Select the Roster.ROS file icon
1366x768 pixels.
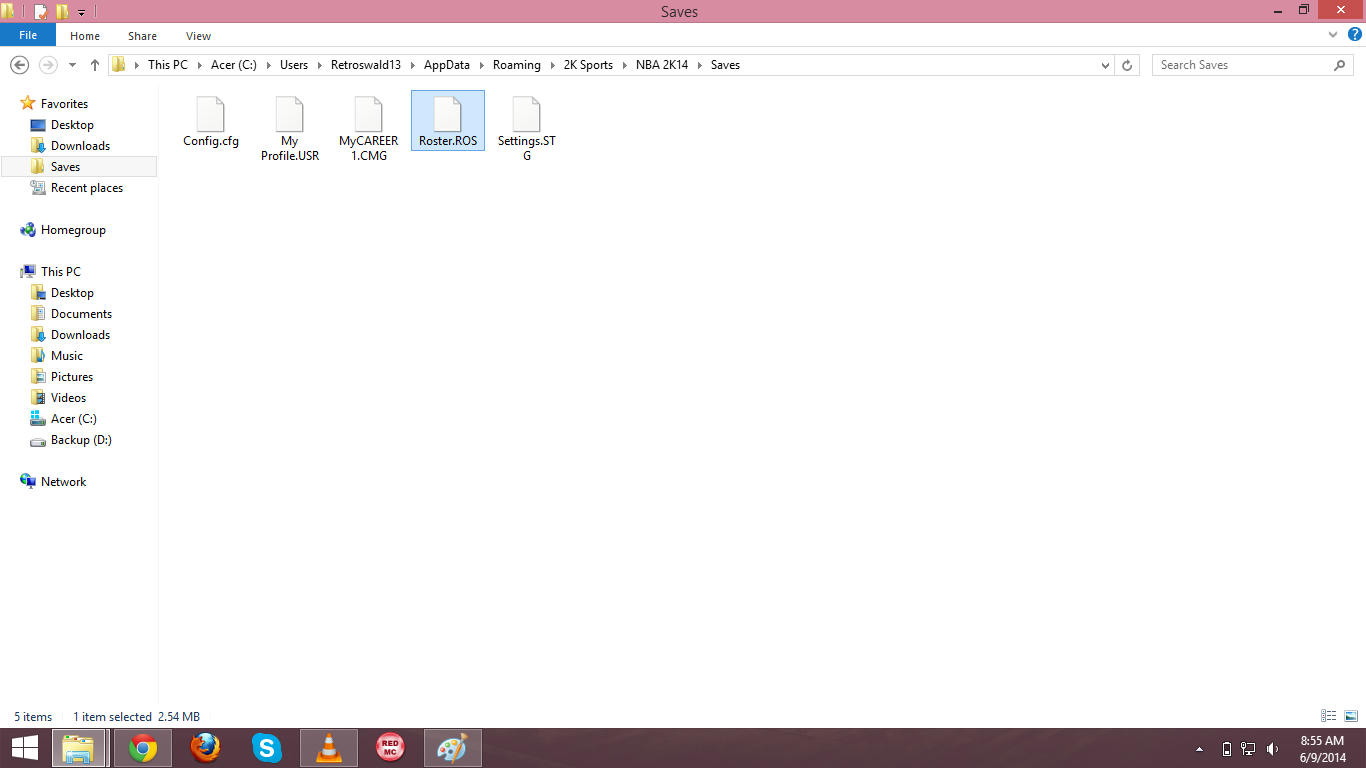pyautogui.click(x=447, y=114)
